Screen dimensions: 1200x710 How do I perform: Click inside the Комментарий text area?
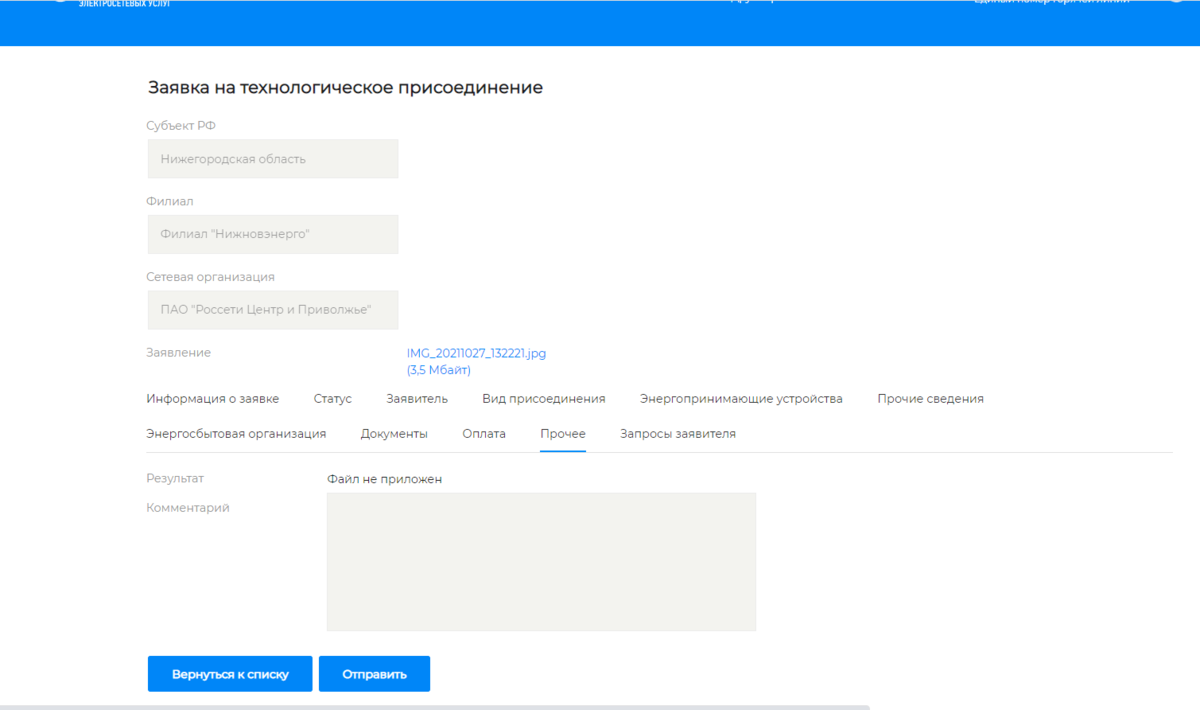[541, 562]
